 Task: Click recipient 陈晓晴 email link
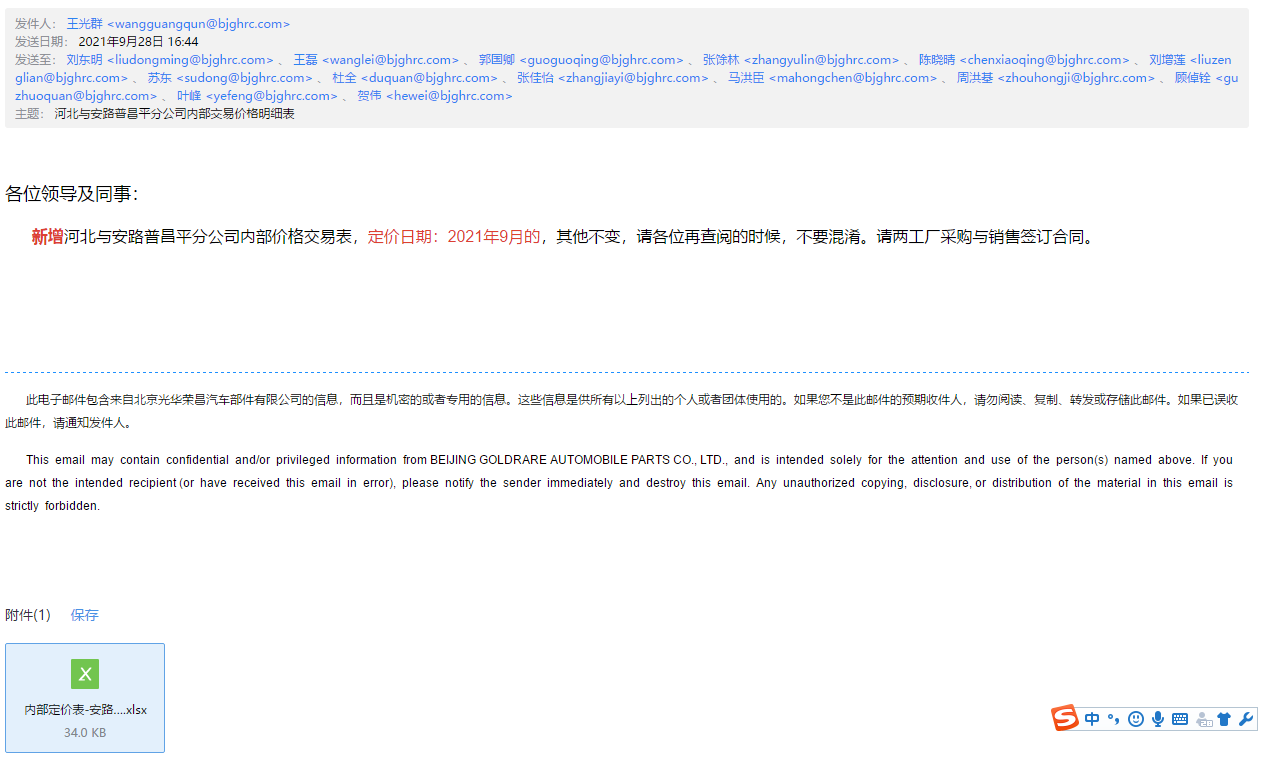point(1024,60)
